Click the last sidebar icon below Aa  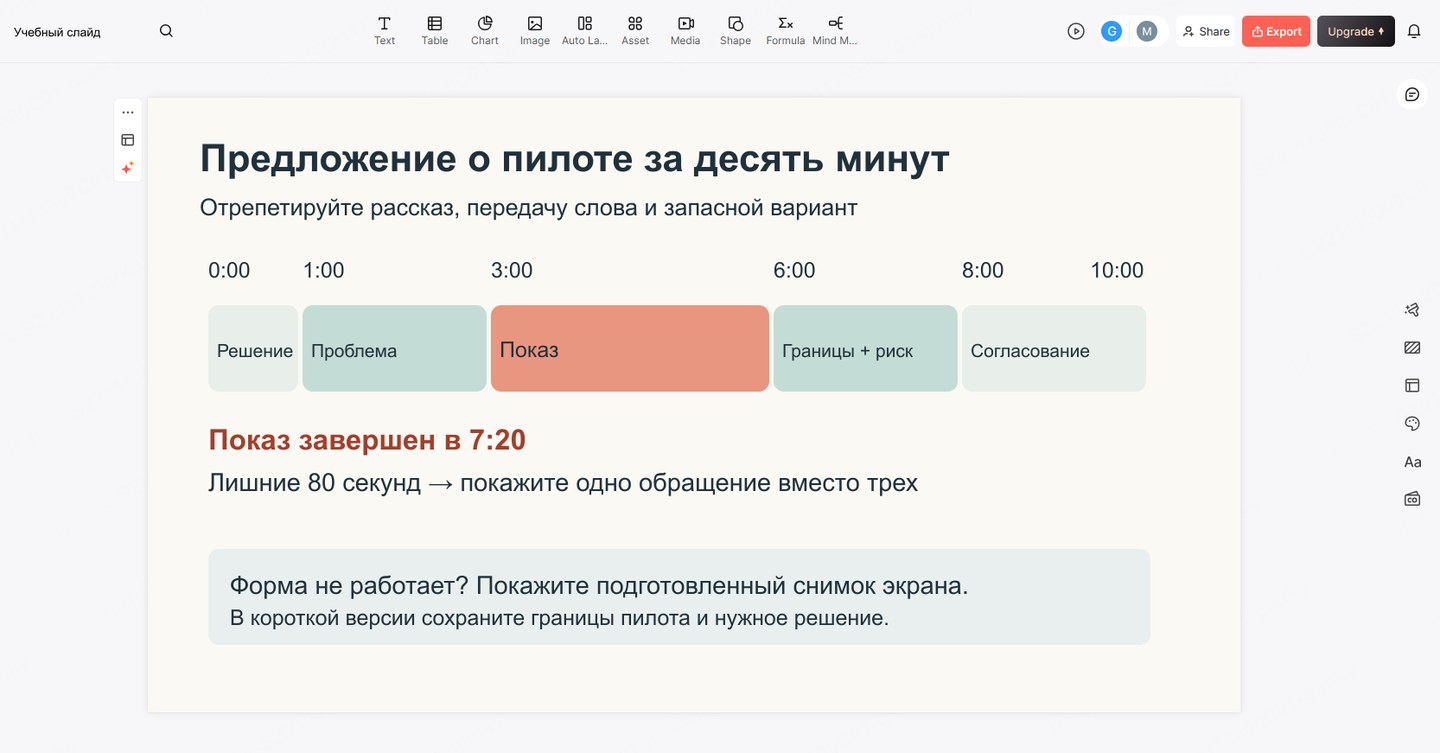[1412, 498]
